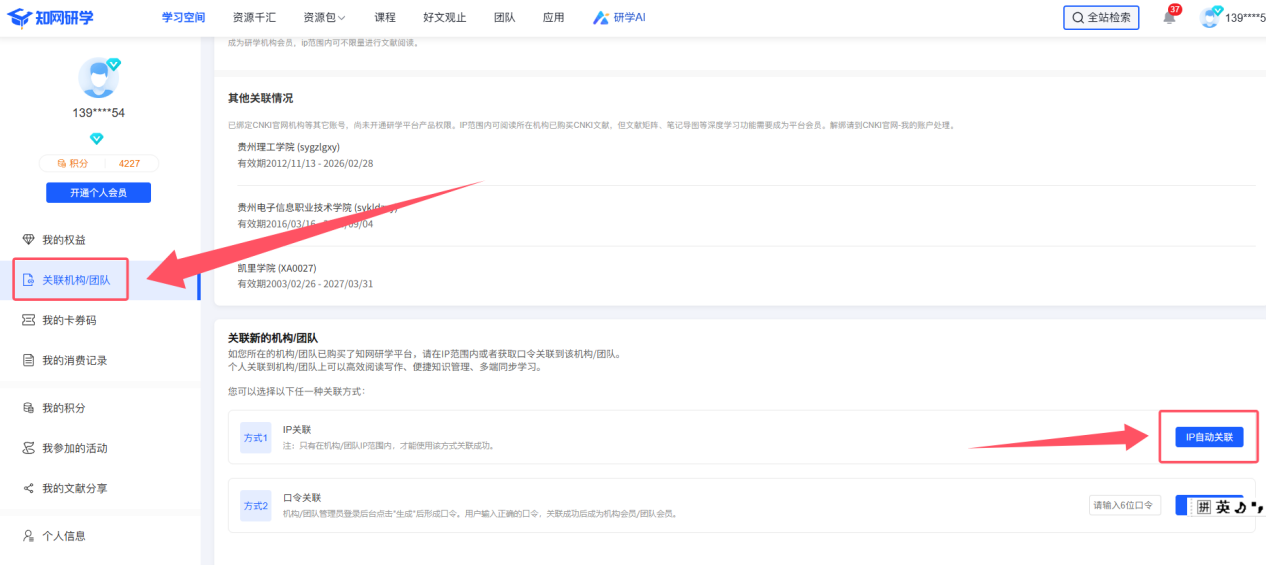Switch to 学习空间 tab
1266x565 pixels.
pos(183,18)
